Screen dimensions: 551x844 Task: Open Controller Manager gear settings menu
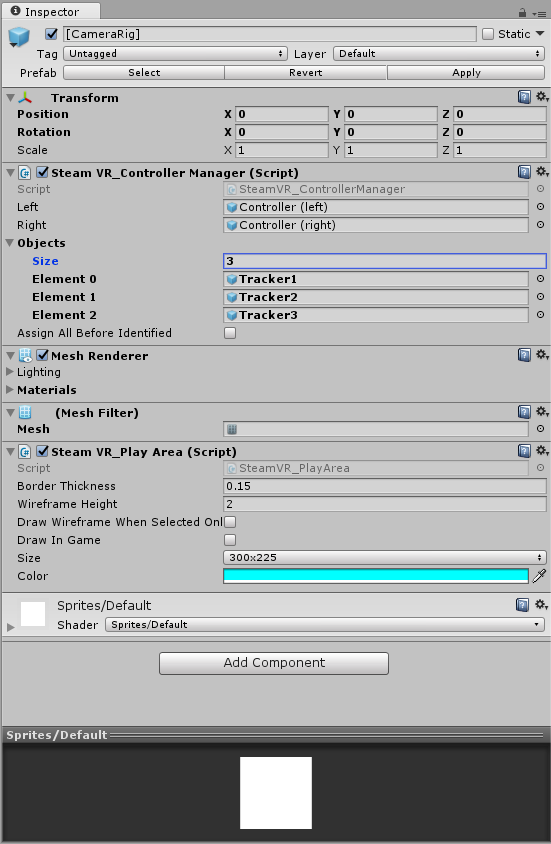click(542, 172)
